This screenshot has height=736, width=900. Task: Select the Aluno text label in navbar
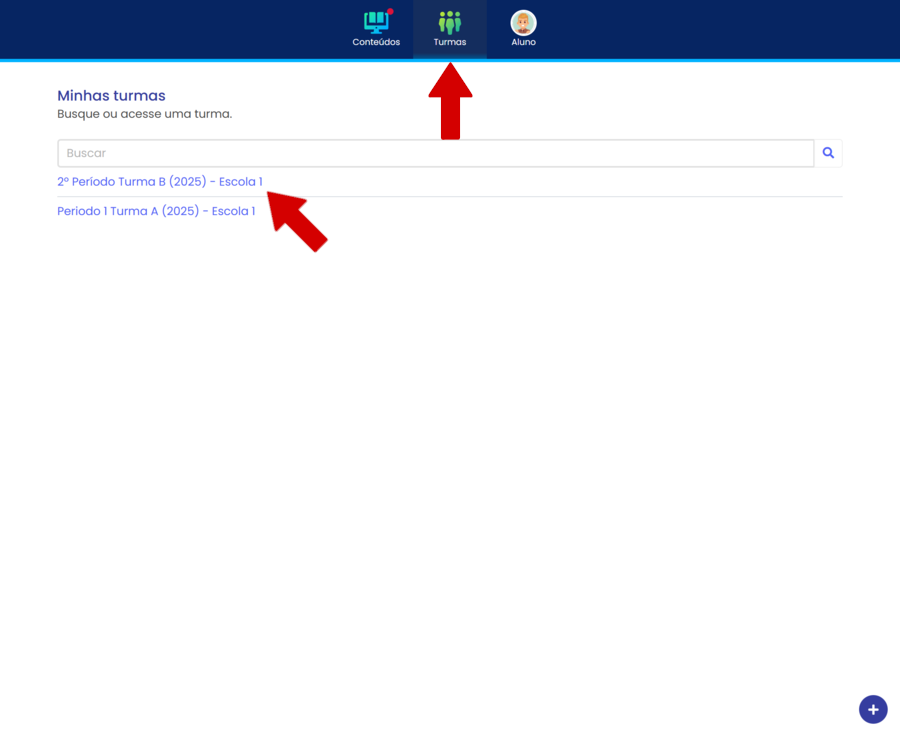[x=523, y=42]
